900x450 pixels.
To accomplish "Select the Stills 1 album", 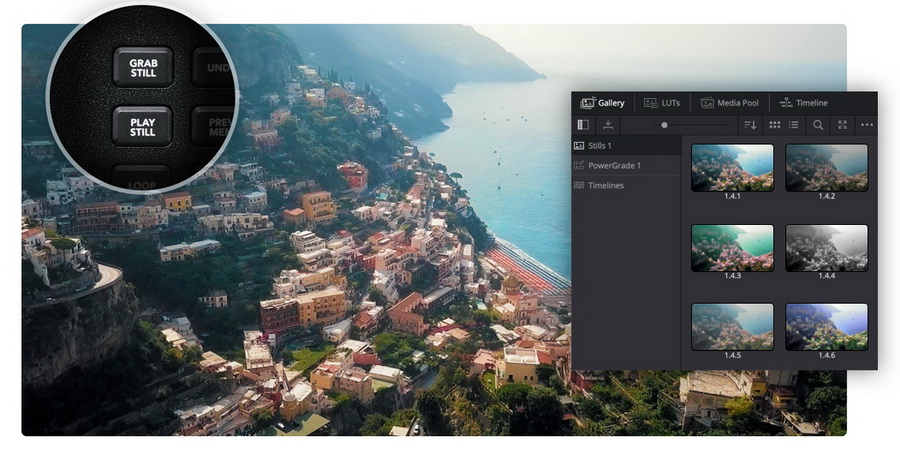I will point(626,146).
